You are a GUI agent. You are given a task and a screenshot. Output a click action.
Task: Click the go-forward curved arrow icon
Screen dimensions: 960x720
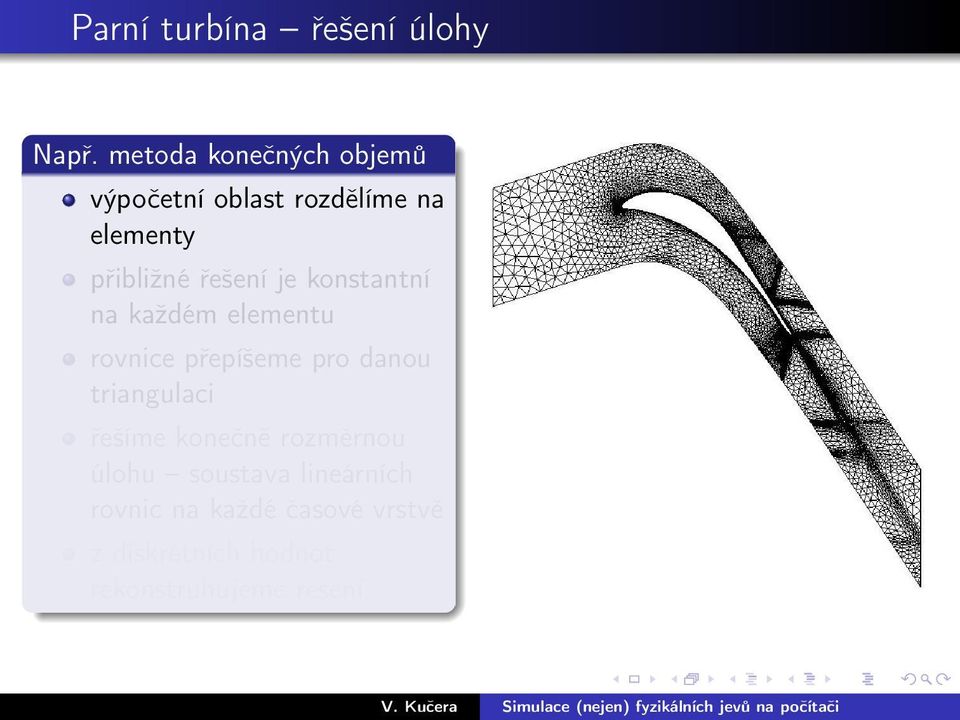tap(943, 679)
